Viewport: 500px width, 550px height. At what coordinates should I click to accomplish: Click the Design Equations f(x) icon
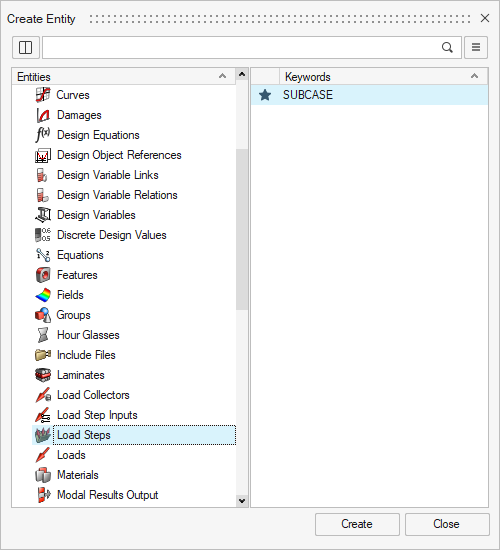click(43, 135)
